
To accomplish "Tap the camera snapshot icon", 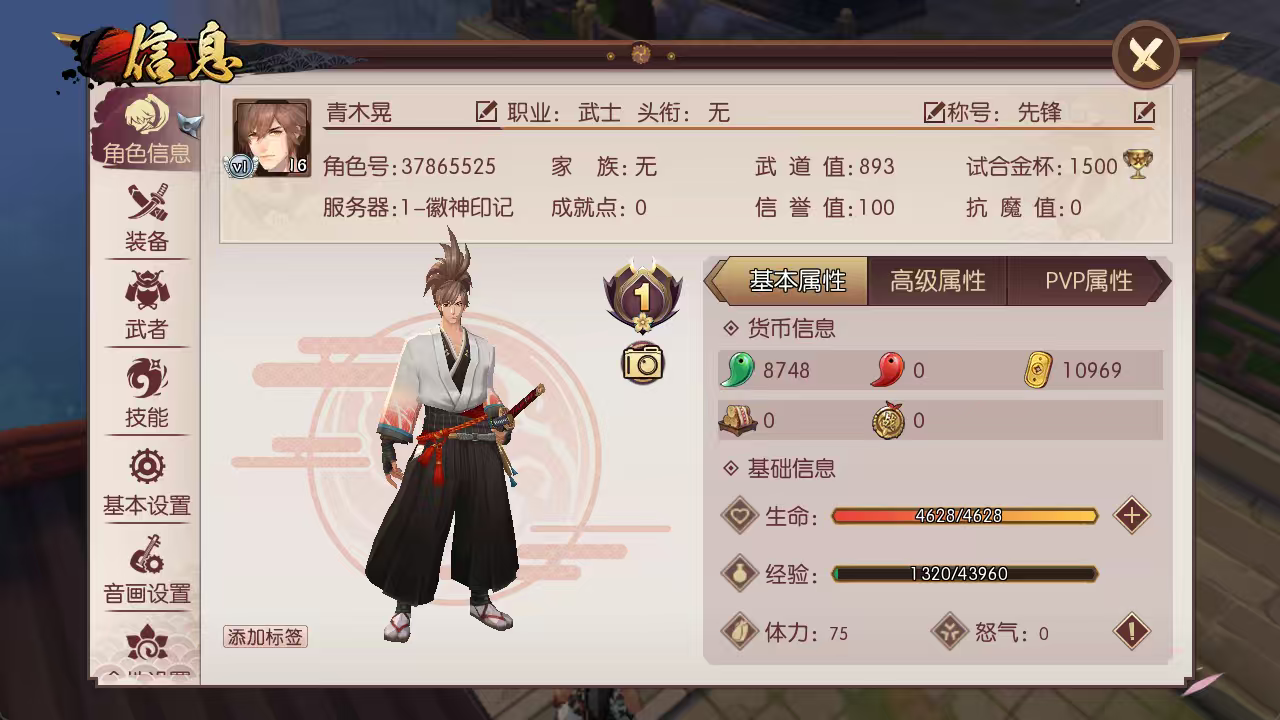I will 643,363.
